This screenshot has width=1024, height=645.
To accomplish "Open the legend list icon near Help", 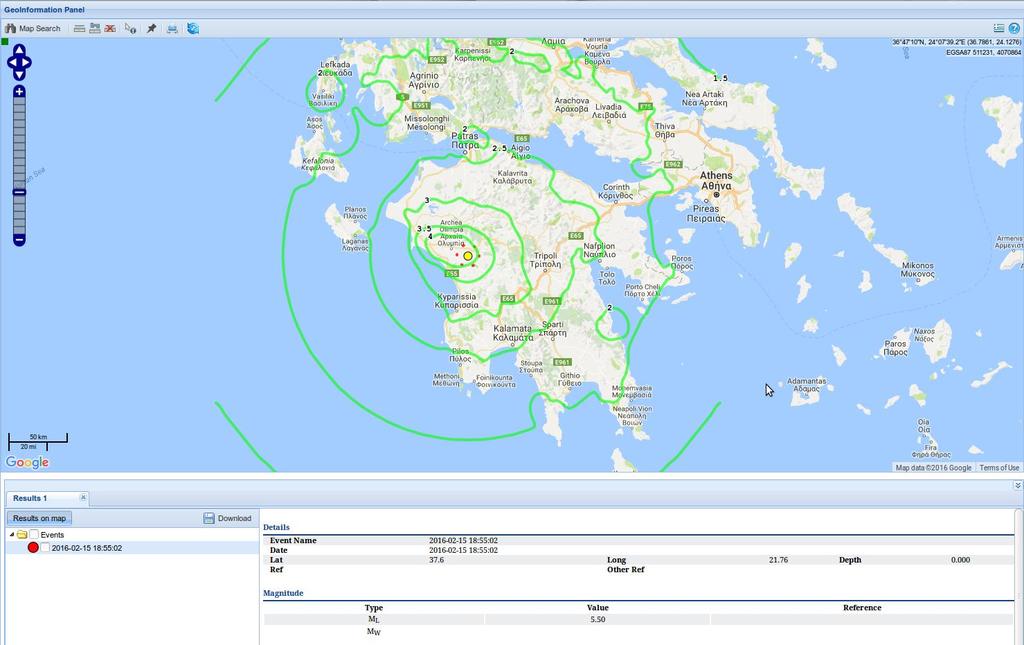I will pyautogui.click(x=999, y=28).
